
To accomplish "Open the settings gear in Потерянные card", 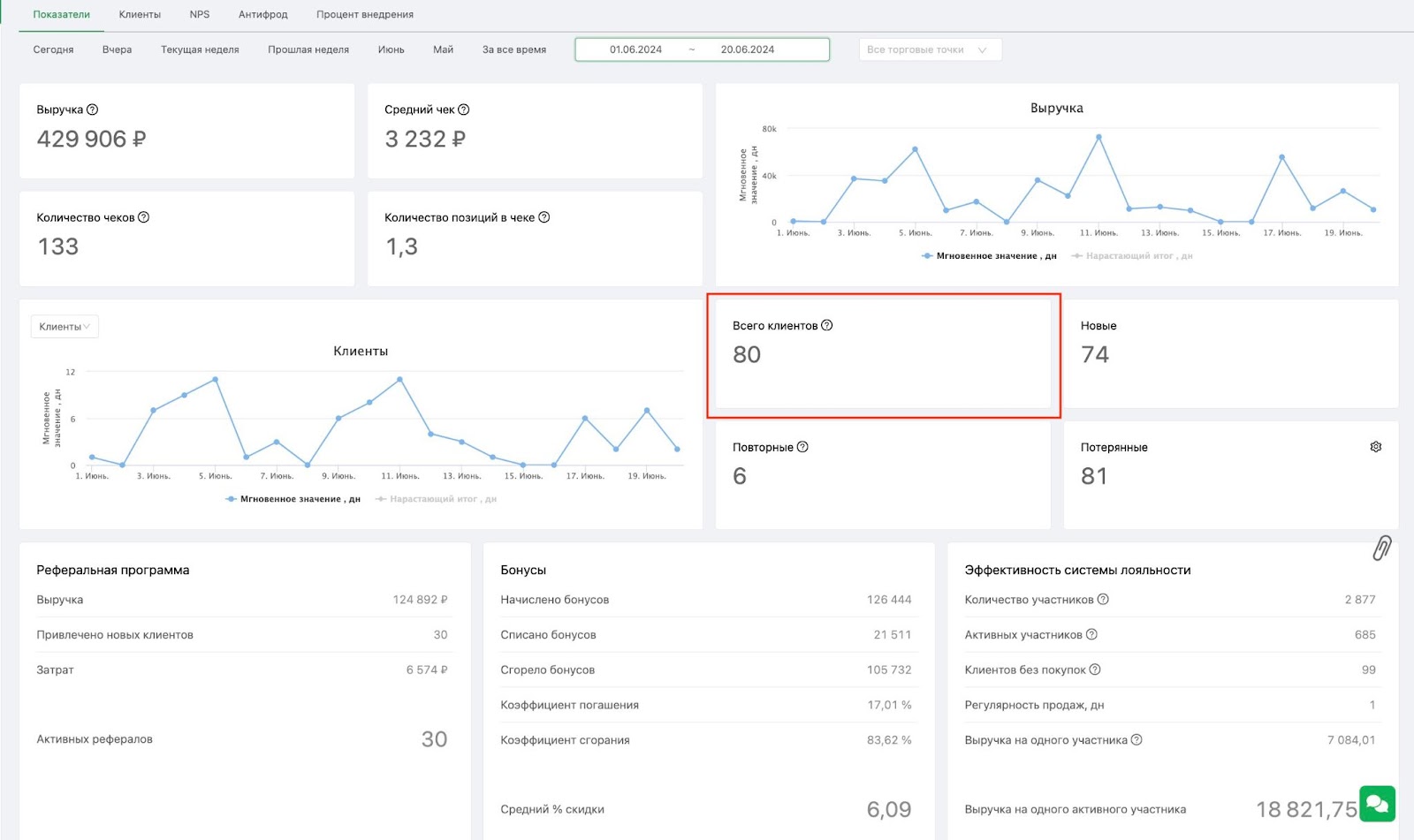I will pyautogui.click(x=1376, y=447).
